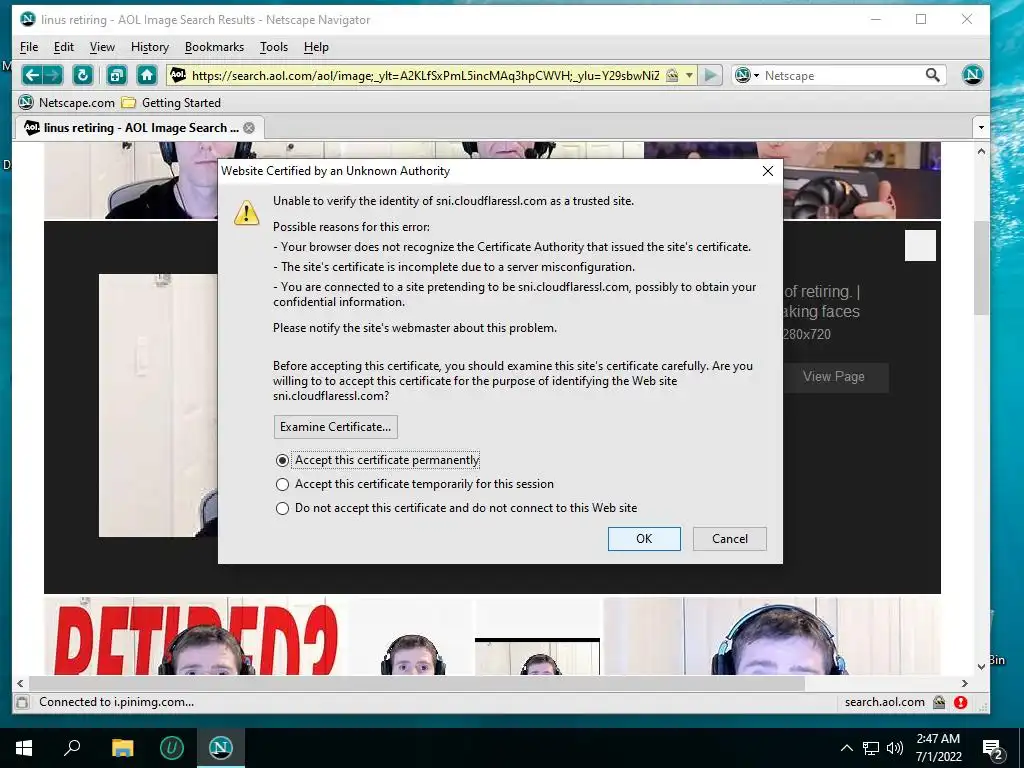Screen dimensions: 1024x768
Task: Close the Unknown Authority dialog
Action: click(768, 171)
